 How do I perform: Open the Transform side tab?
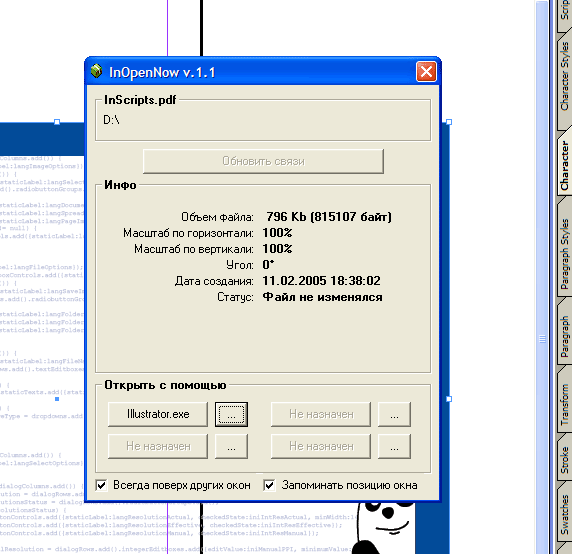coord(565,404)
